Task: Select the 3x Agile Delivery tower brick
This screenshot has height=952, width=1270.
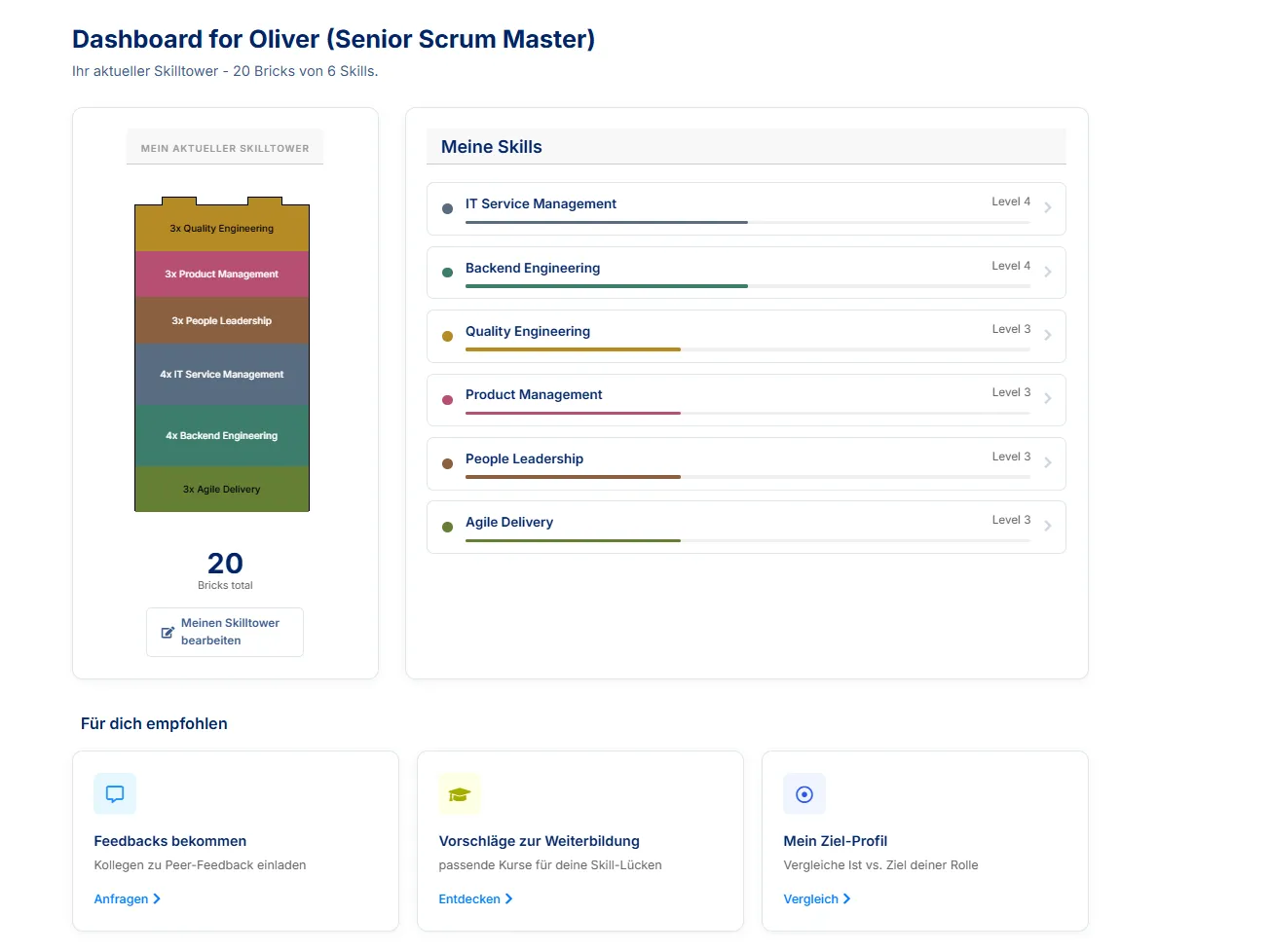Action: 222,489
